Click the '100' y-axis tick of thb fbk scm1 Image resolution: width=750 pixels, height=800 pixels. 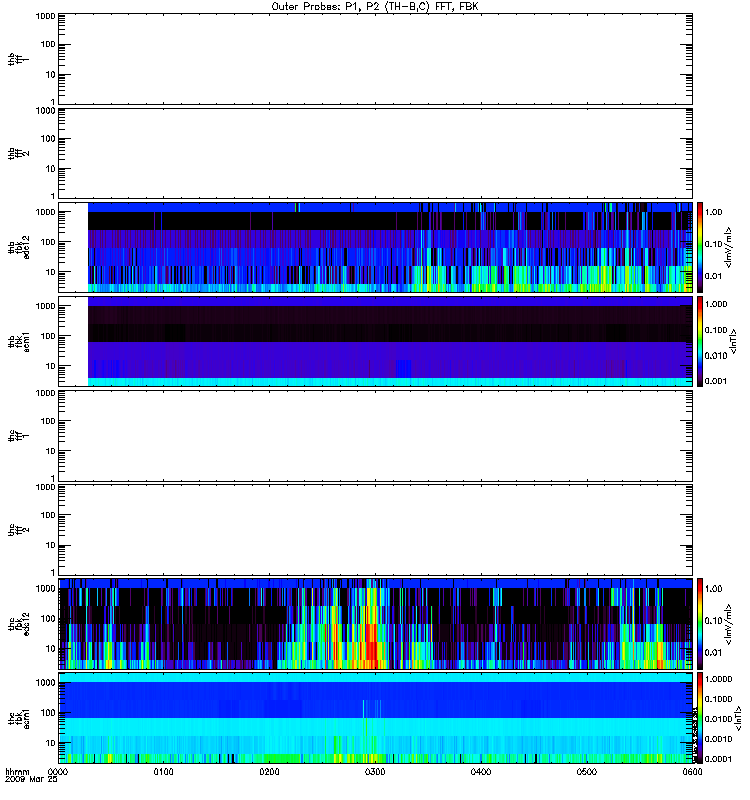point(48,336)
